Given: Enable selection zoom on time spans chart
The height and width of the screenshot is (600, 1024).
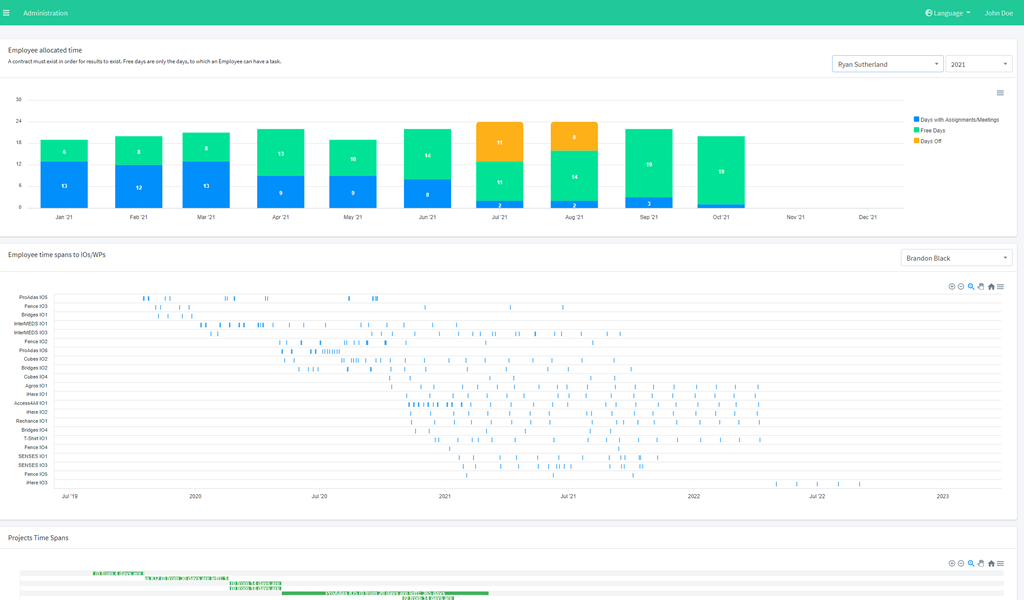Looking at the screenshot, I should click(x=971, y=287).
